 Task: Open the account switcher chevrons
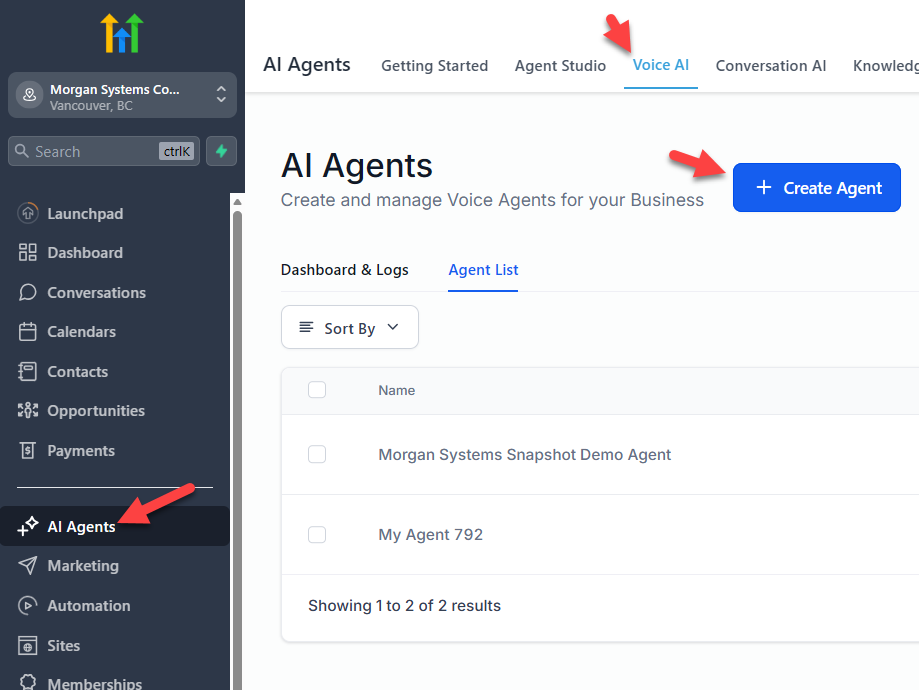pyautogui.click(x=221, y=94)
